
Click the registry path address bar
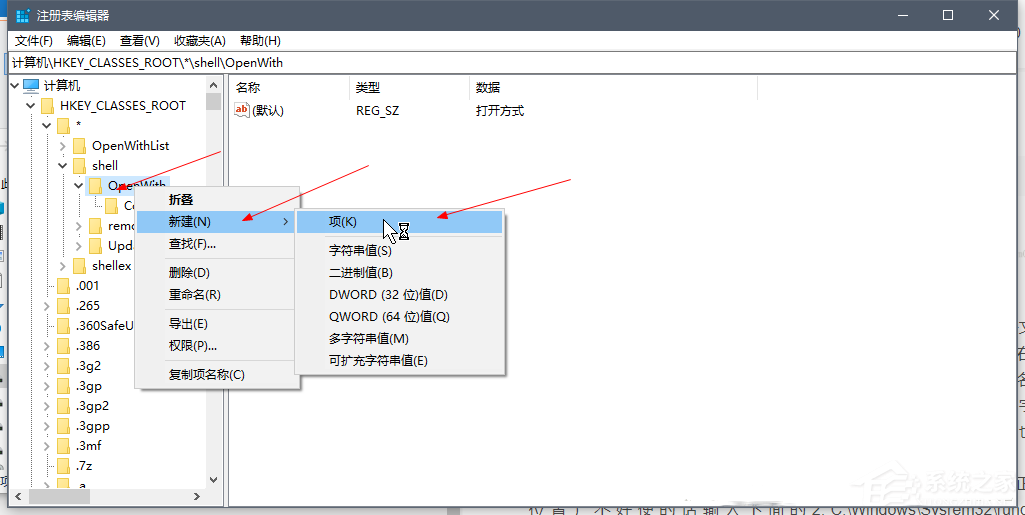513,63
